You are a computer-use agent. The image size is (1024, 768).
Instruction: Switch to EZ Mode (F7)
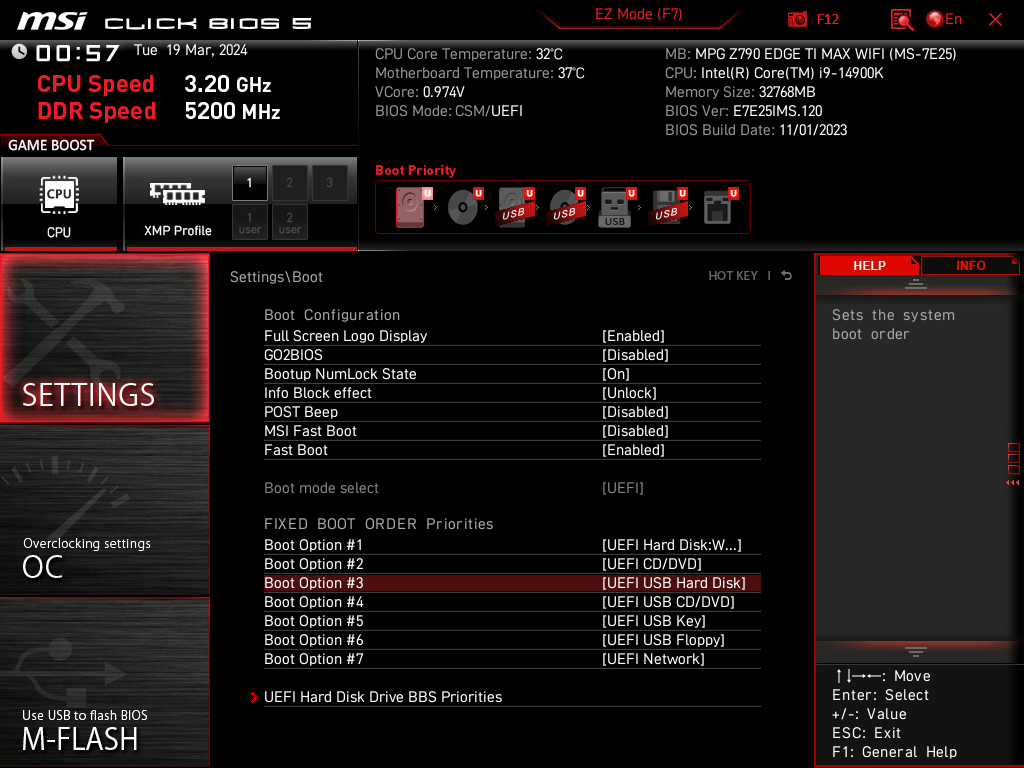[x=638, y=14]
